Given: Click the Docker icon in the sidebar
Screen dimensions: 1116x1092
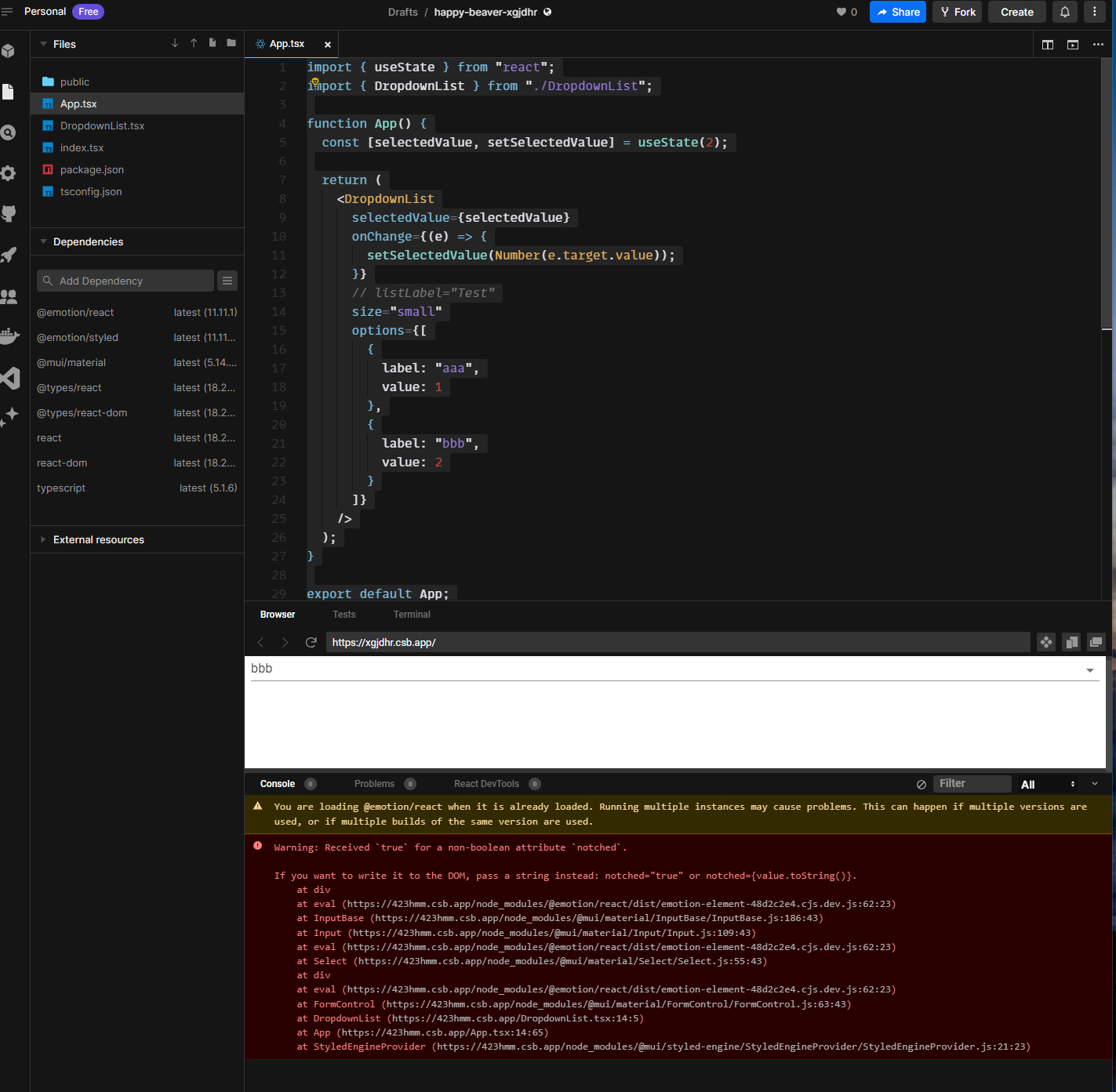Looking at the screenshot, I should [x=10, y=336].
